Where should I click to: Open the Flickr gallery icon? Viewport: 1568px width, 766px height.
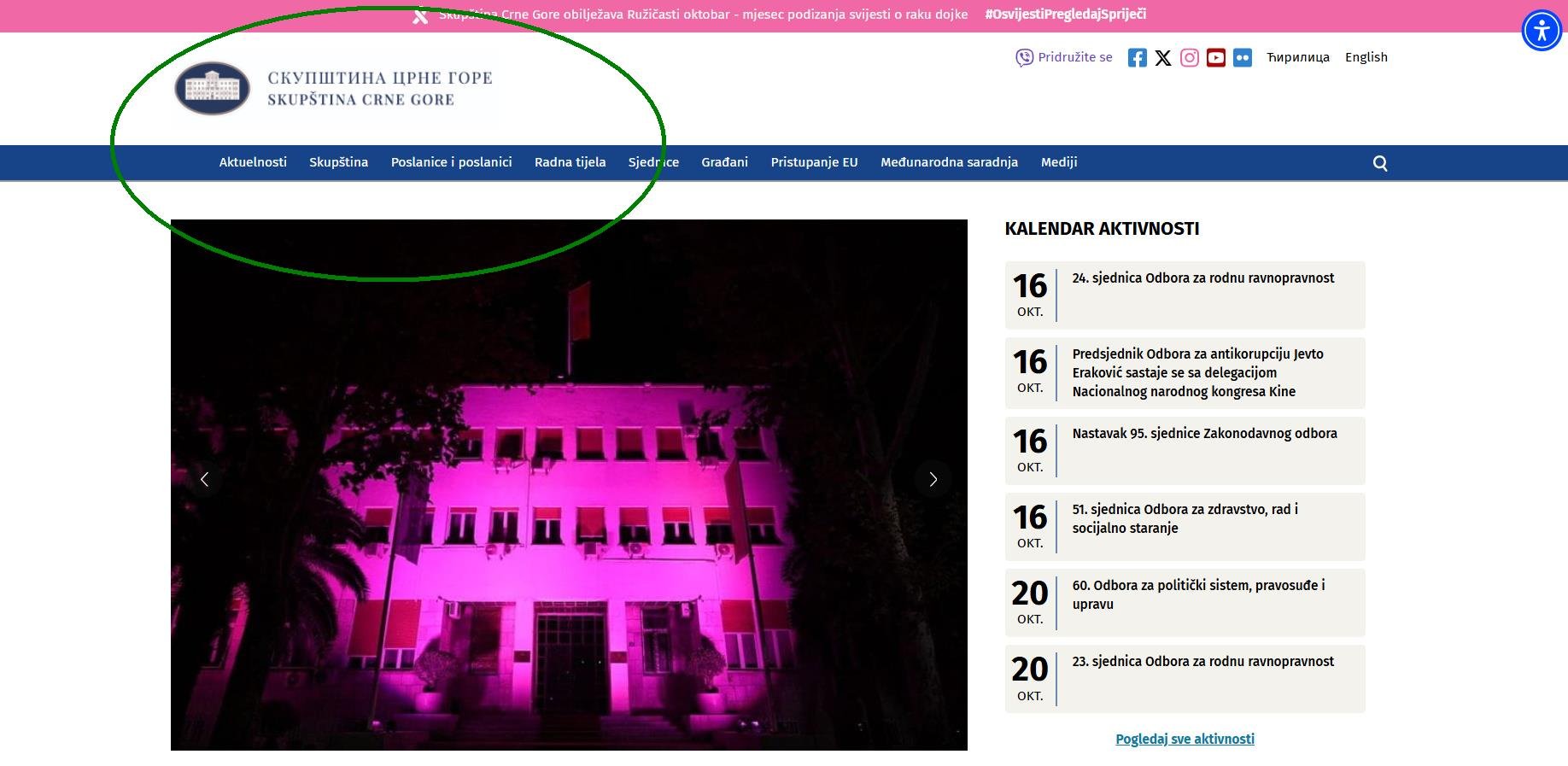tap(1243, 58)
